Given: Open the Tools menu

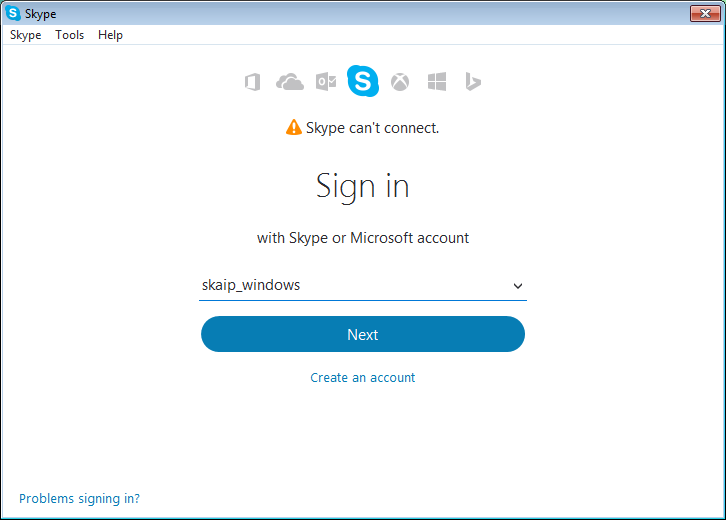Looking at the screenshot, I should [69, 35].
